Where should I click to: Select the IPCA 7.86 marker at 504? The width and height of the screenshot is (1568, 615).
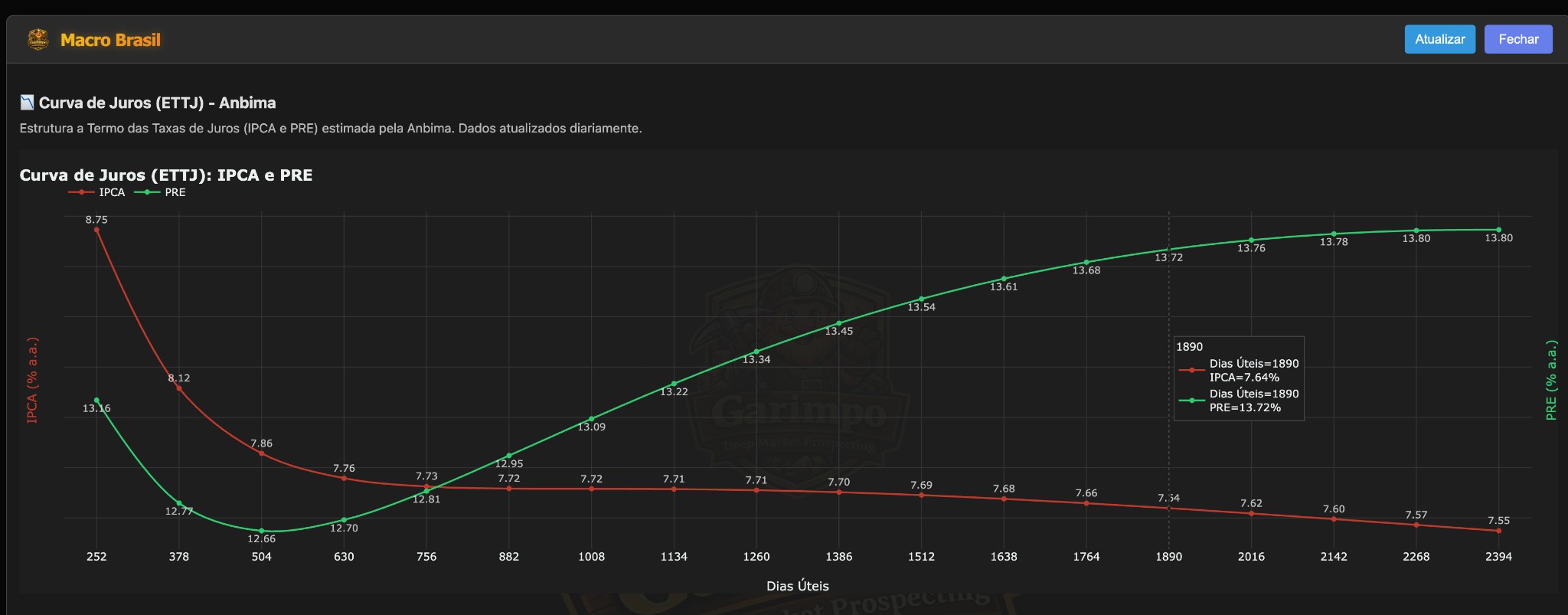point(262,453)
